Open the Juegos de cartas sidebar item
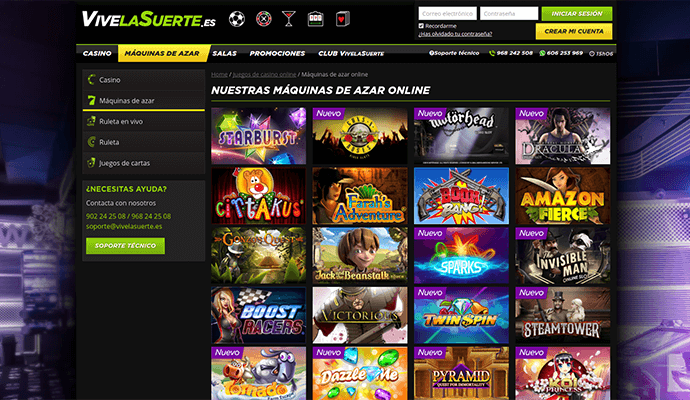This screenshot has width=690, height=400. point(143,163)
